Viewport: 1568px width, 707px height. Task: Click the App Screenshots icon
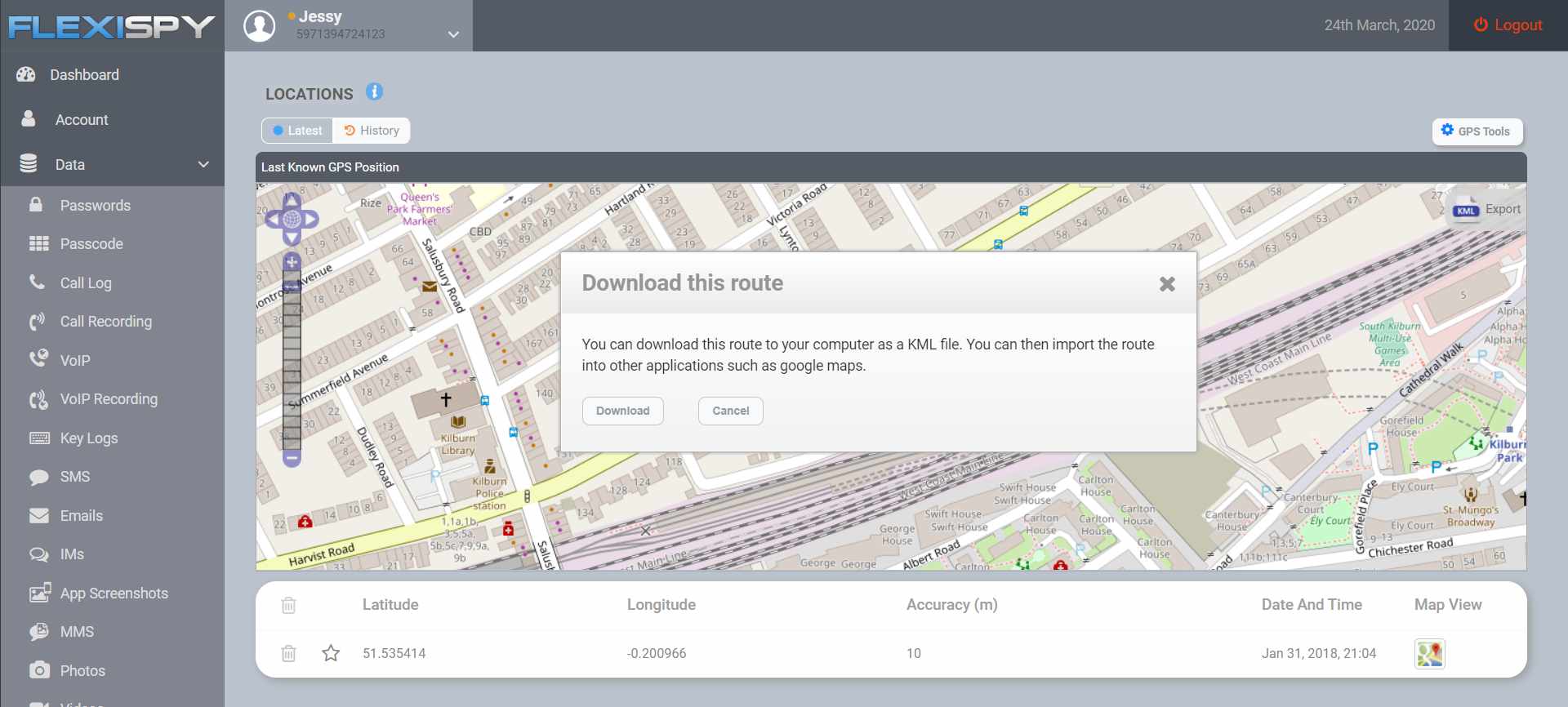pyautogui.click(x=39, y=593)
